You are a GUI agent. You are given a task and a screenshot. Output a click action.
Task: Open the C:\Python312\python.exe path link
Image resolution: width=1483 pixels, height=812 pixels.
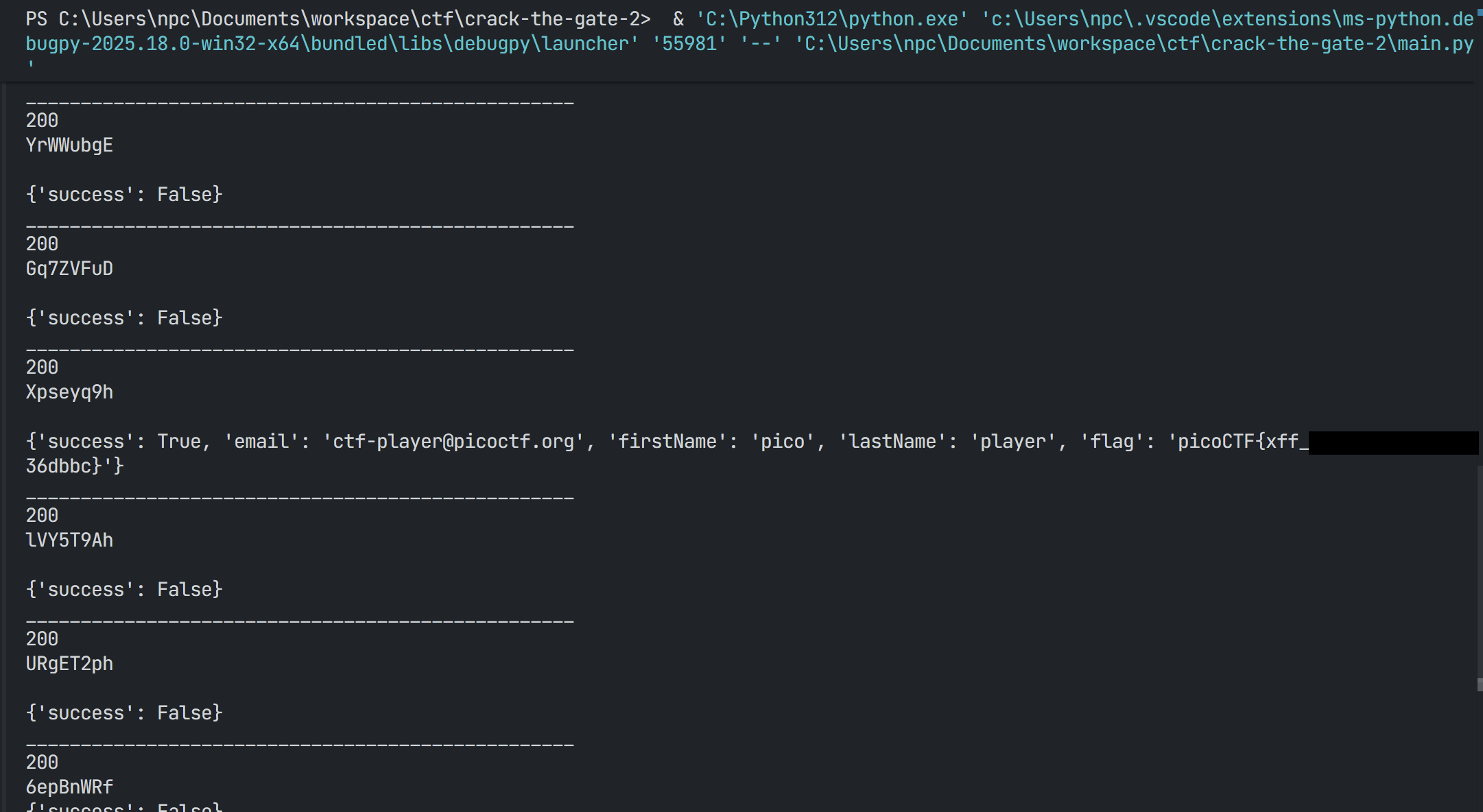(831, 19)
